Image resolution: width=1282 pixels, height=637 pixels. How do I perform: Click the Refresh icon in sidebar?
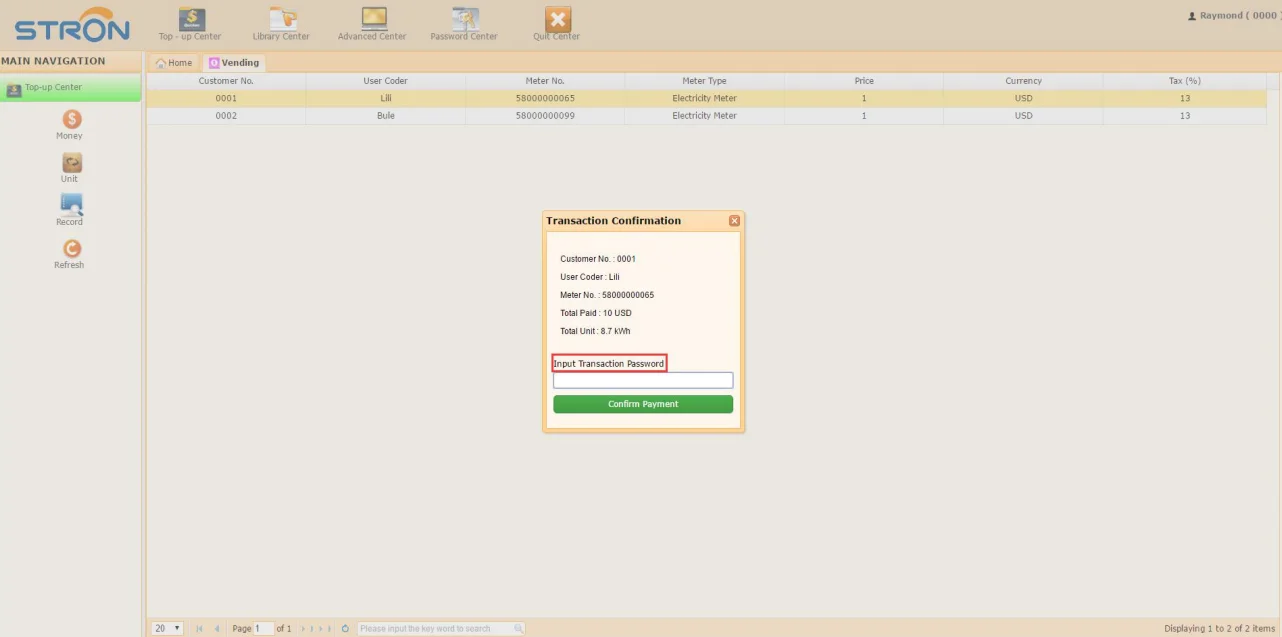(71, 249)
